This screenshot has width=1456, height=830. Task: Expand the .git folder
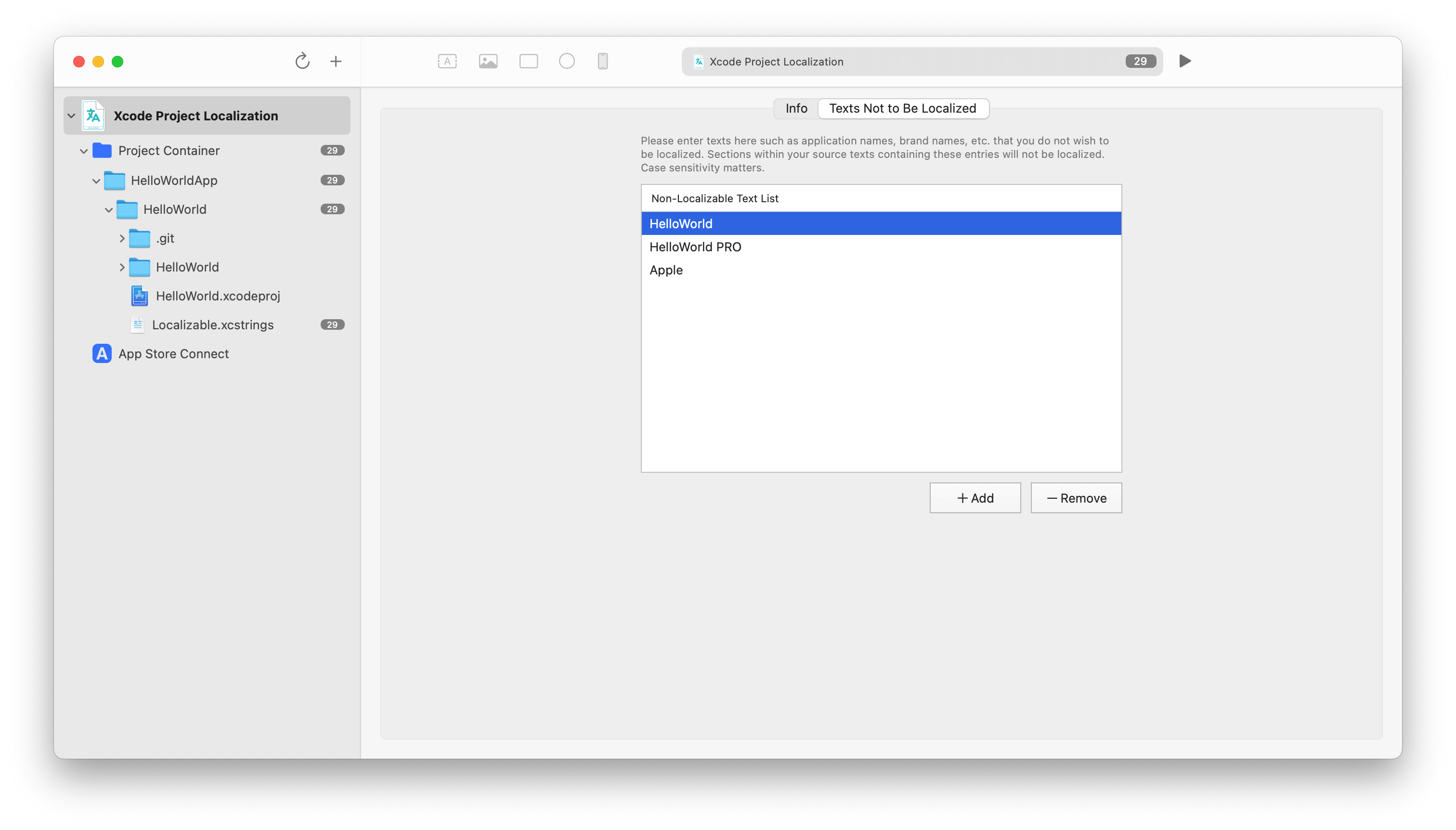(x=121, y=238)
